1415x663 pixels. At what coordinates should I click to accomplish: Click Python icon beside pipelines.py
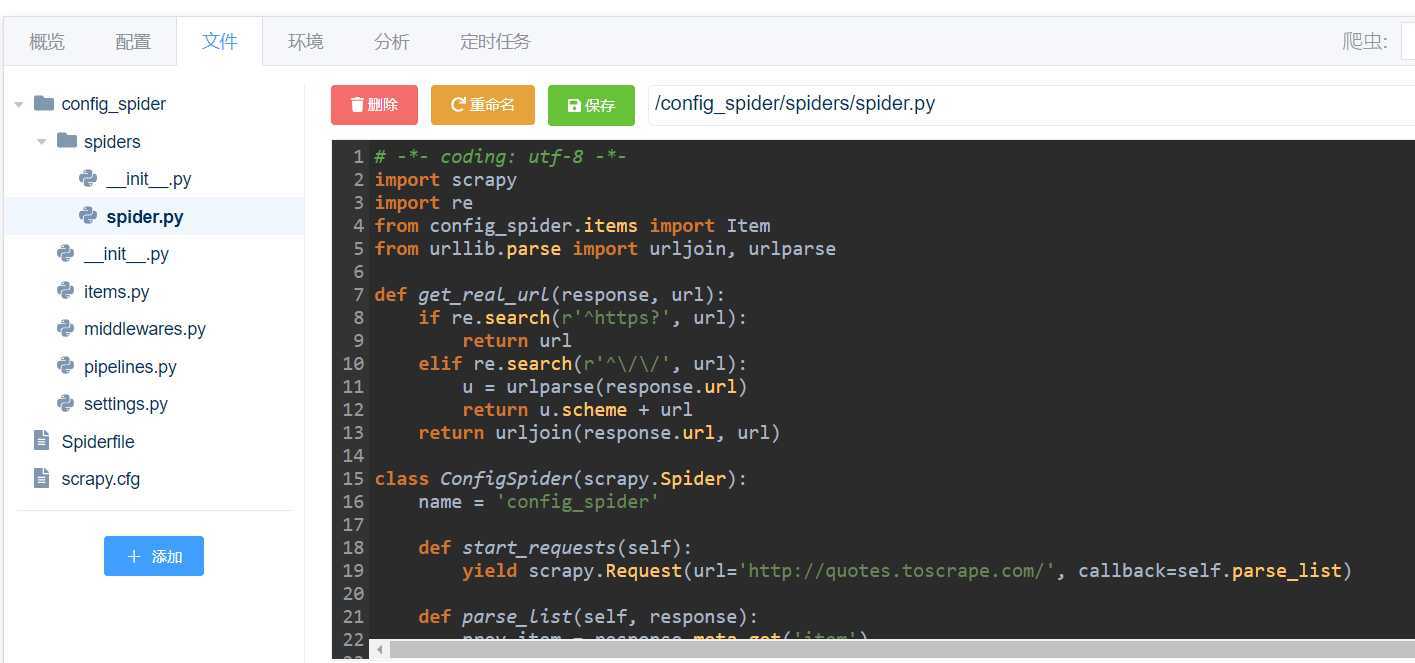pos(66,366)
